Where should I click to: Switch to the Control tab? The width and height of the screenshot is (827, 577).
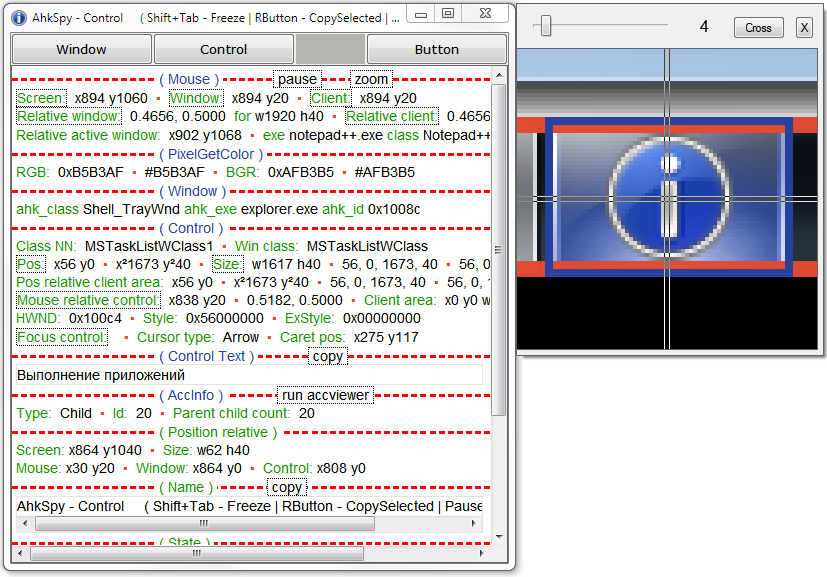tap(224, 50)
